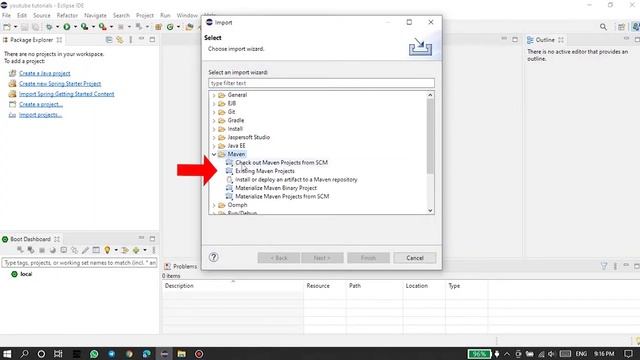This screenshot has height=360, width=640.
Task: Open the Project menu
Action: pyautogui.click(x=145, y=15)
